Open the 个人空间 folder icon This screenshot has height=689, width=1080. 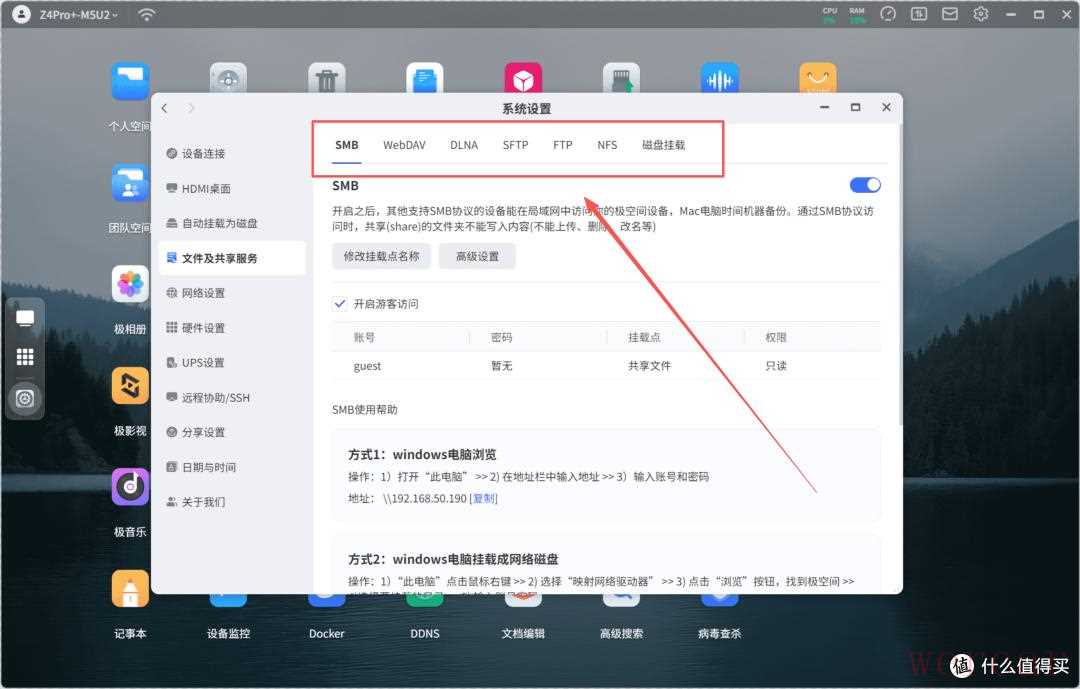click(x=130, y=82)
